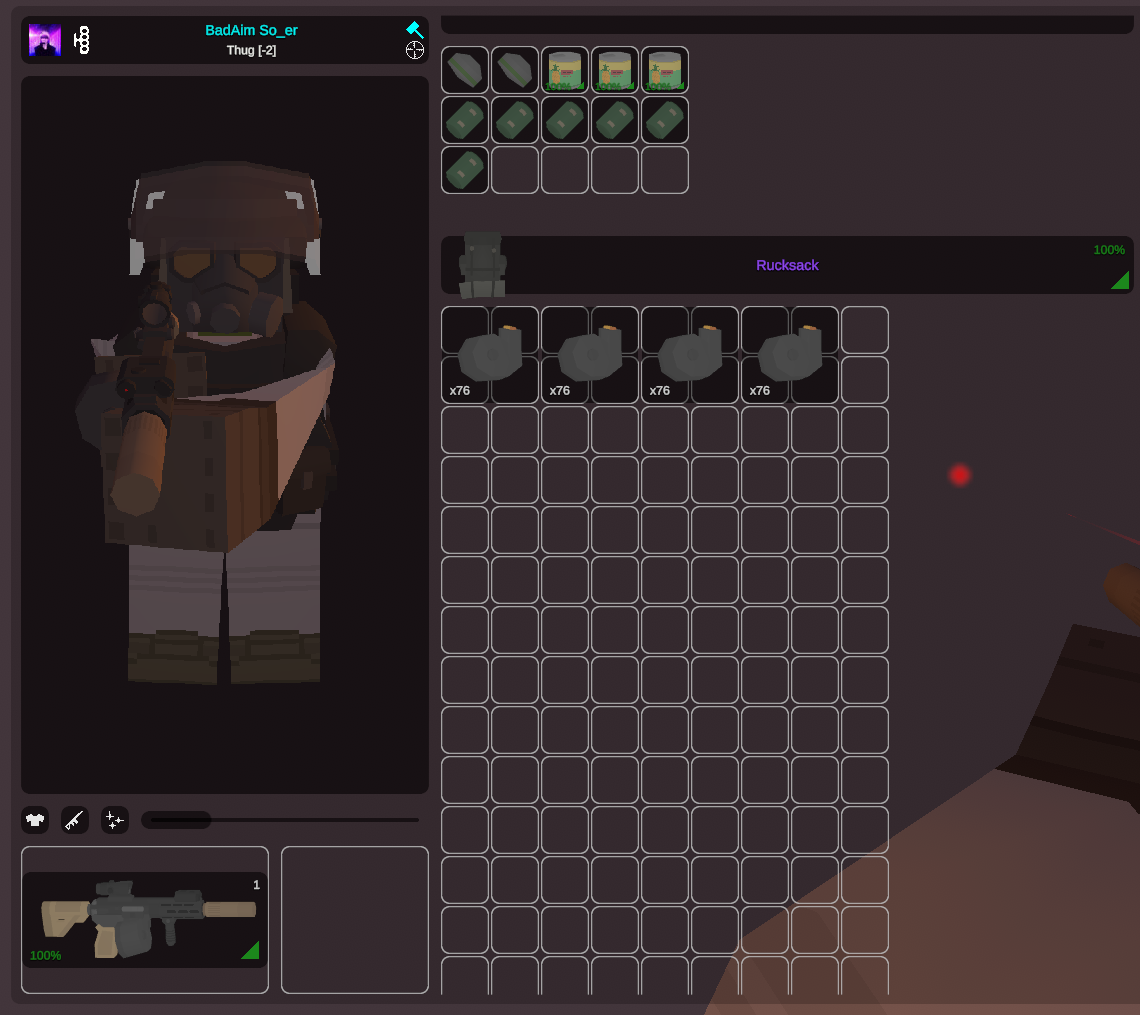The height and width of the screenshot is (1015, 1140).
Task: Select fourth x76 drum magazine in Rucksack
Action: pos(790,355)
